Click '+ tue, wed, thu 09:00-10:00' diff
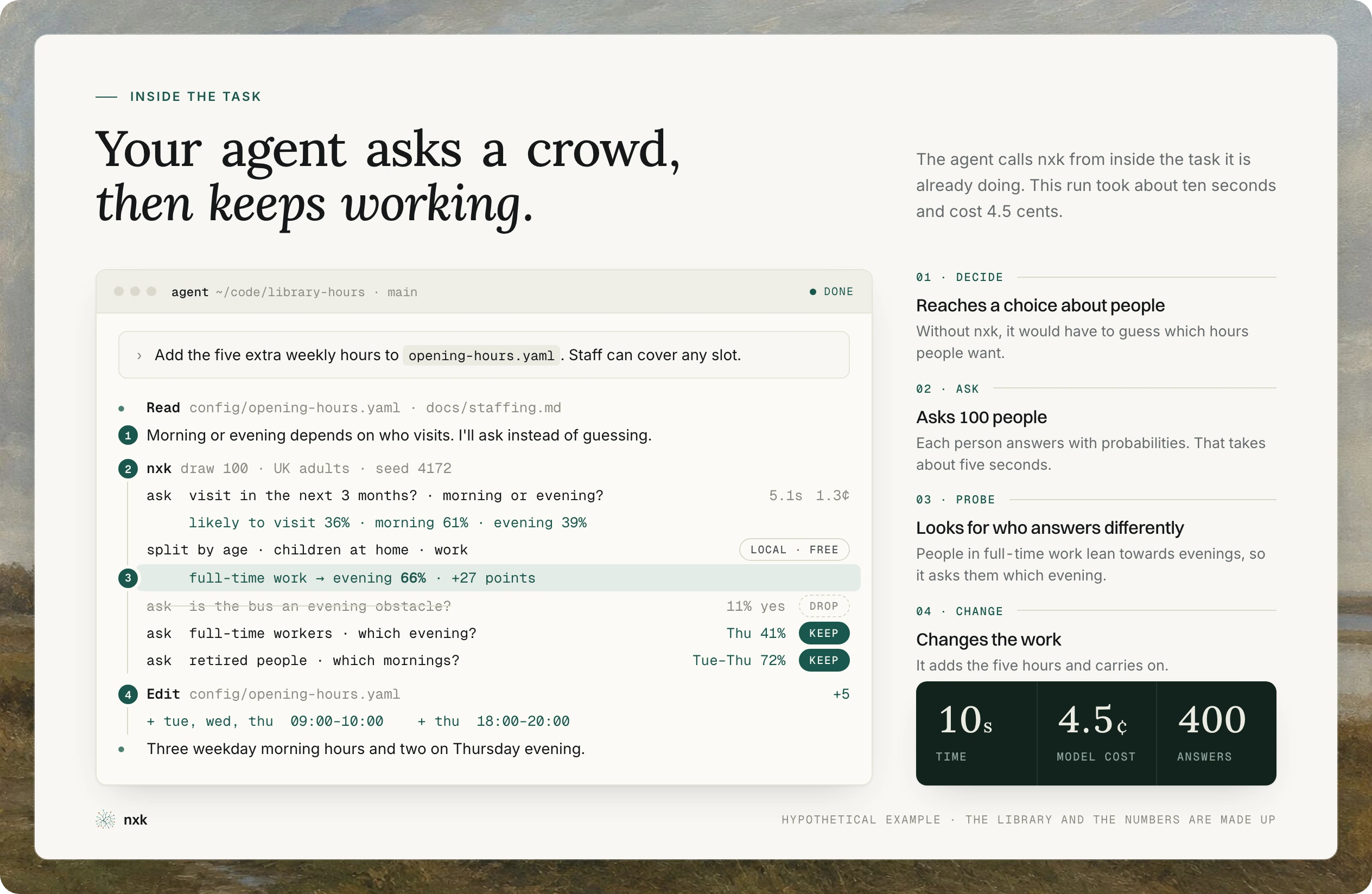 (265, 721)
